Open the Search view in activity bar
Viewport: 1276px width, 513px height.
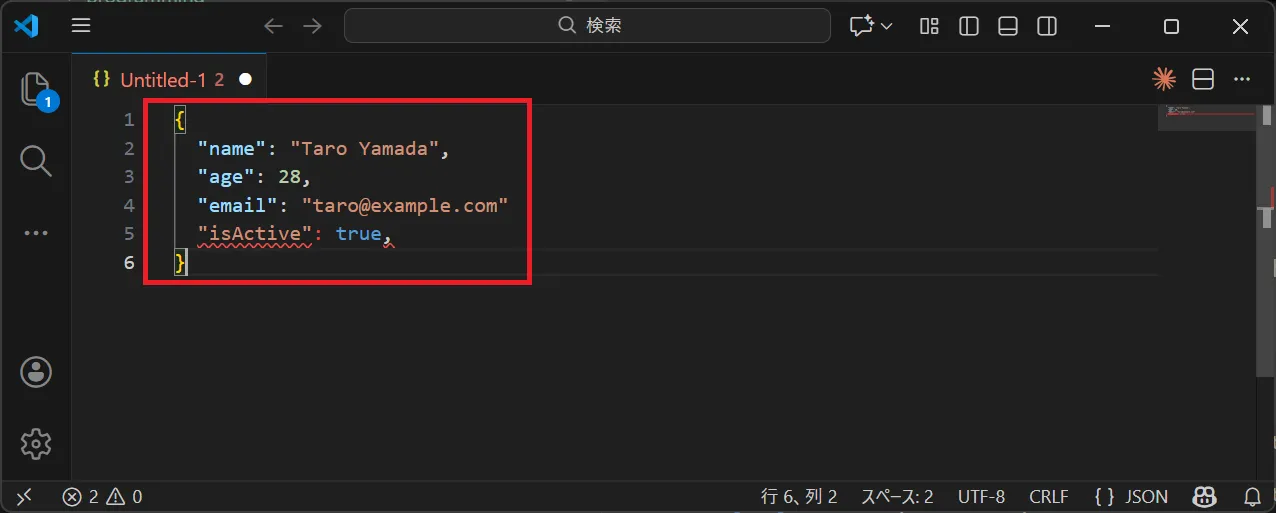pos(35,160)
